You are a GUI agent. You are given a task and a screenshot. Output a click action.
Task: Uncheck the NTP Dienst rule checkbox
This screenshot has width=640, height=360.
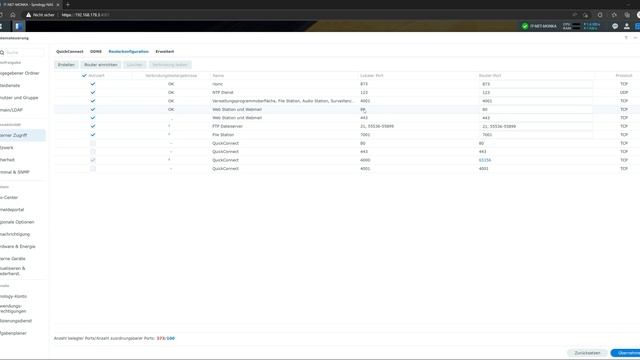point(93,93)
